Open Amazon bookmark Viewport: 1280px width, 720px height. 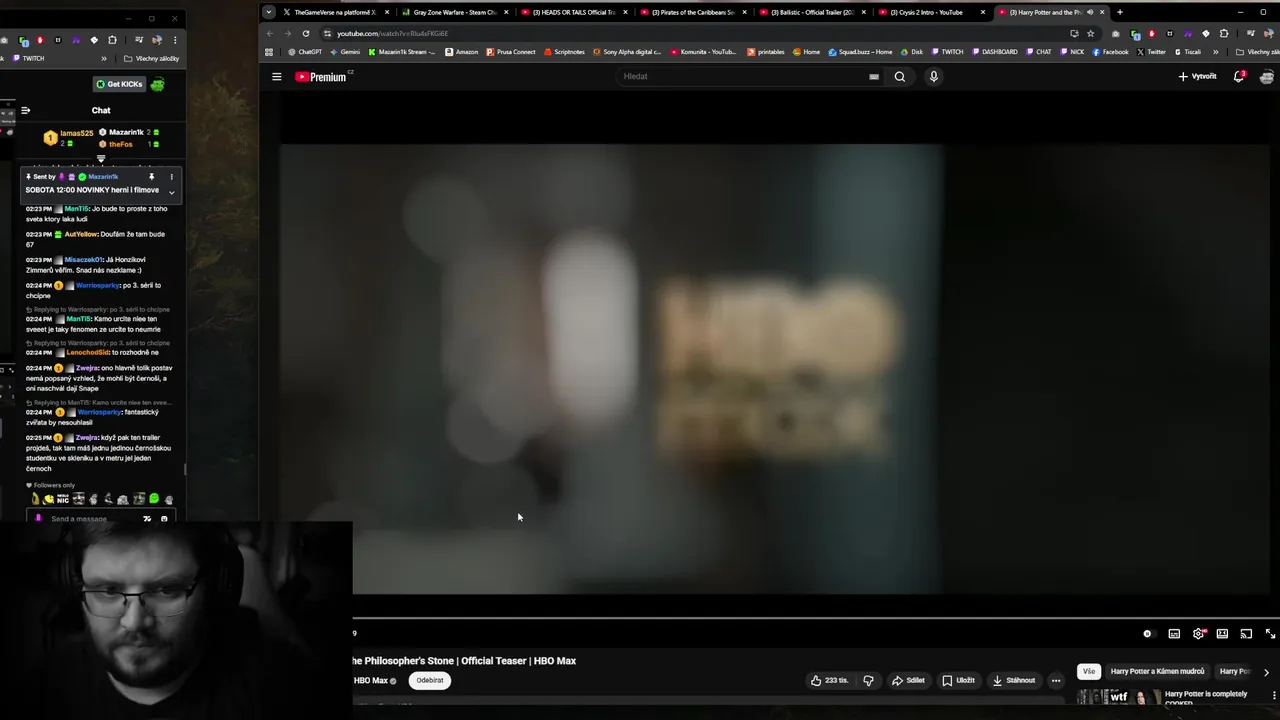point(461,52)
